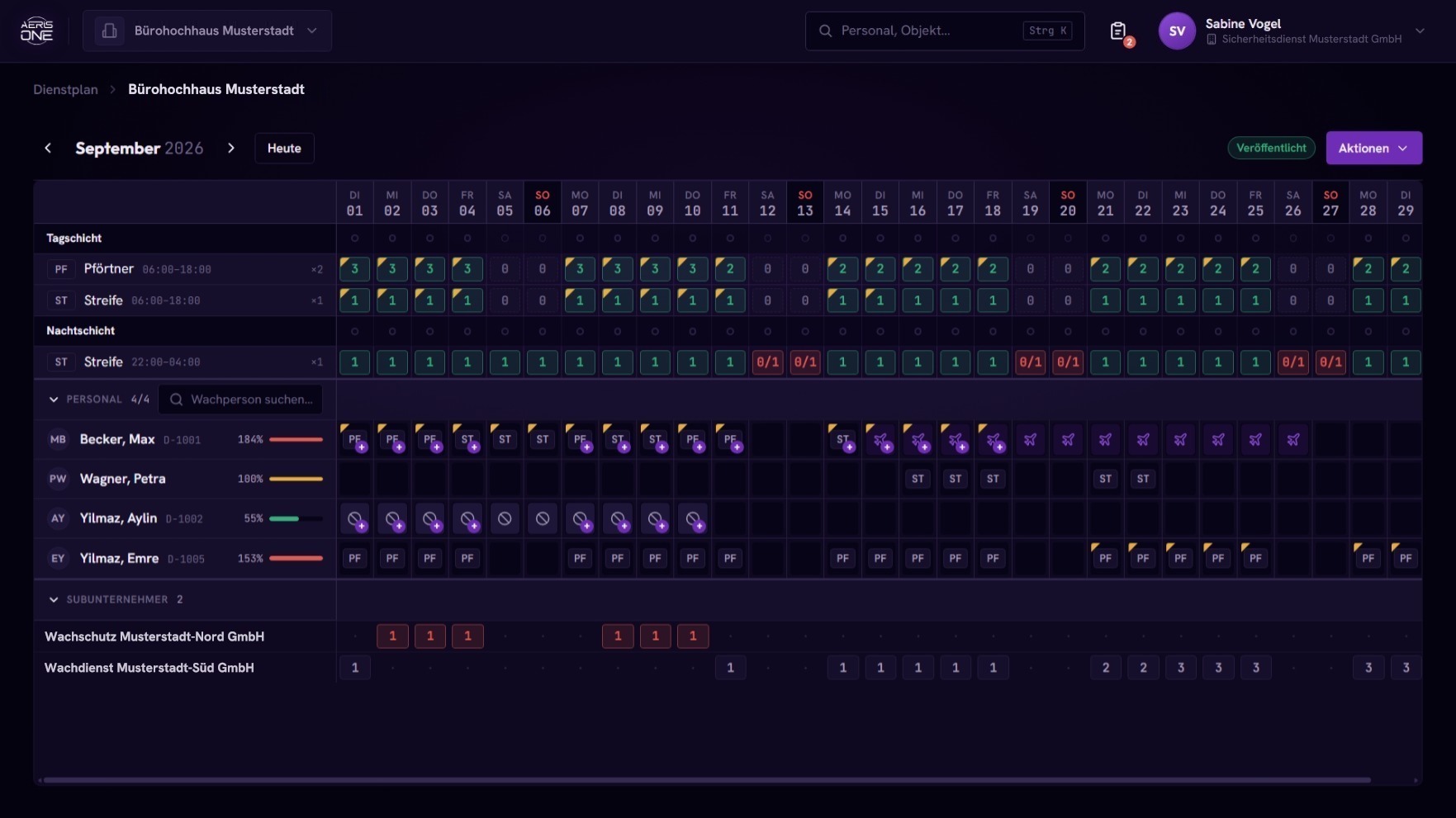Click the Heute button

[x=284, y=148]
